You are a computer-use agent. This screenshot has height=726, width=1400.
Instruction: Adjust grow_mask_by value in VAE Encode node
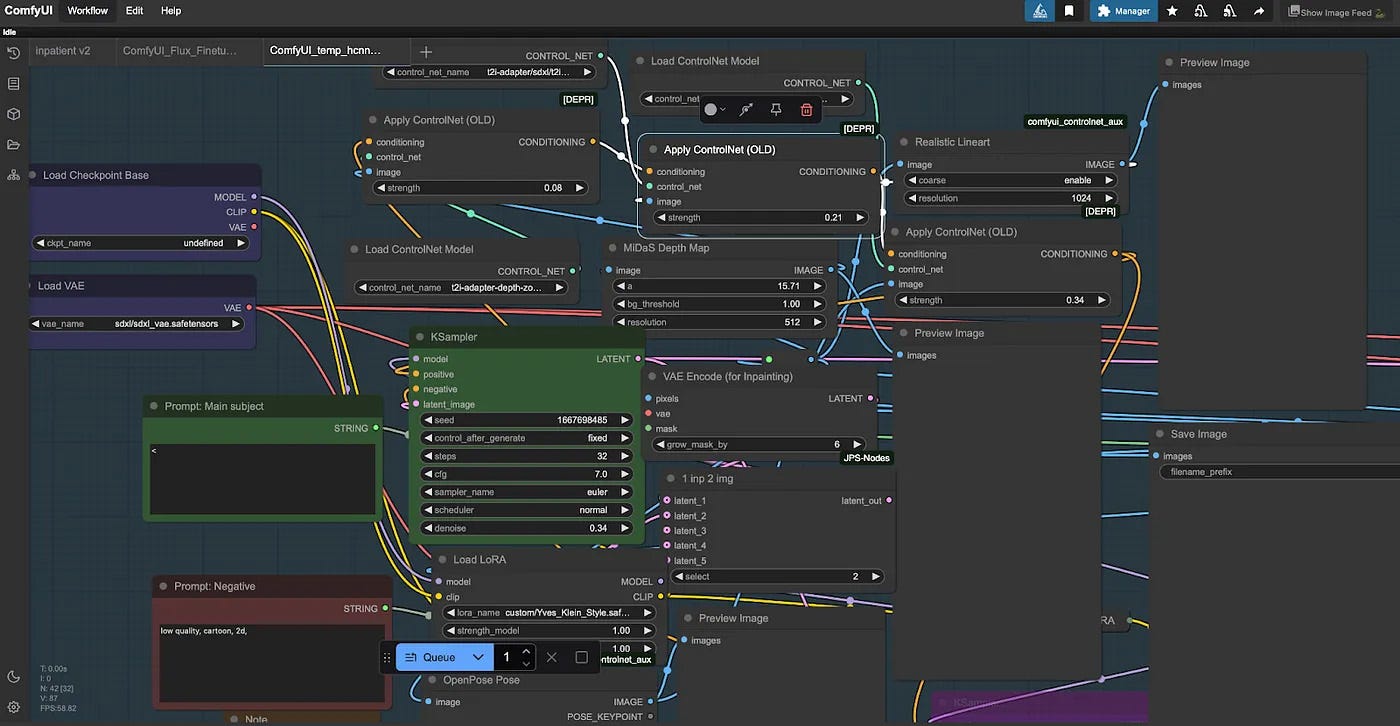tap(758, 444)
